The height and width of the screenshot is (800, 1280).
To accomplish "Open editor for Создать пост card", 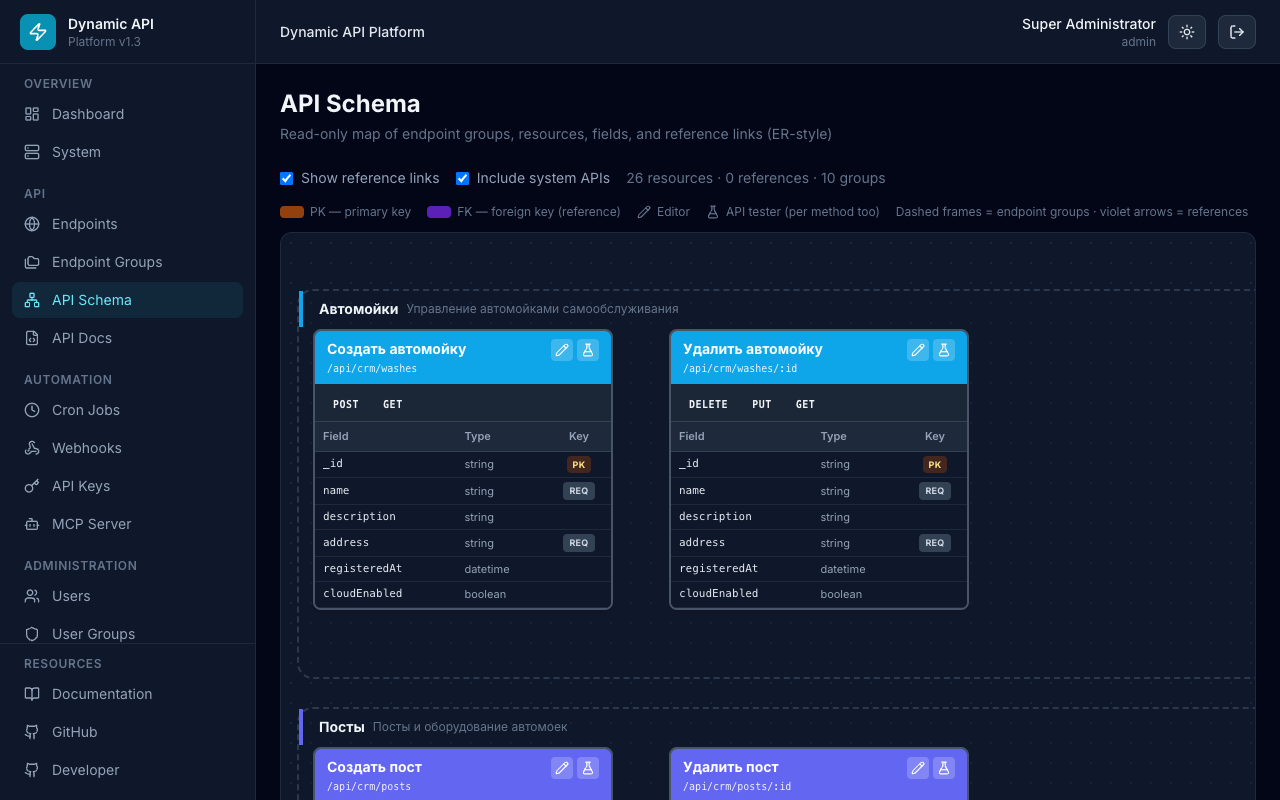I will (562, 768).
